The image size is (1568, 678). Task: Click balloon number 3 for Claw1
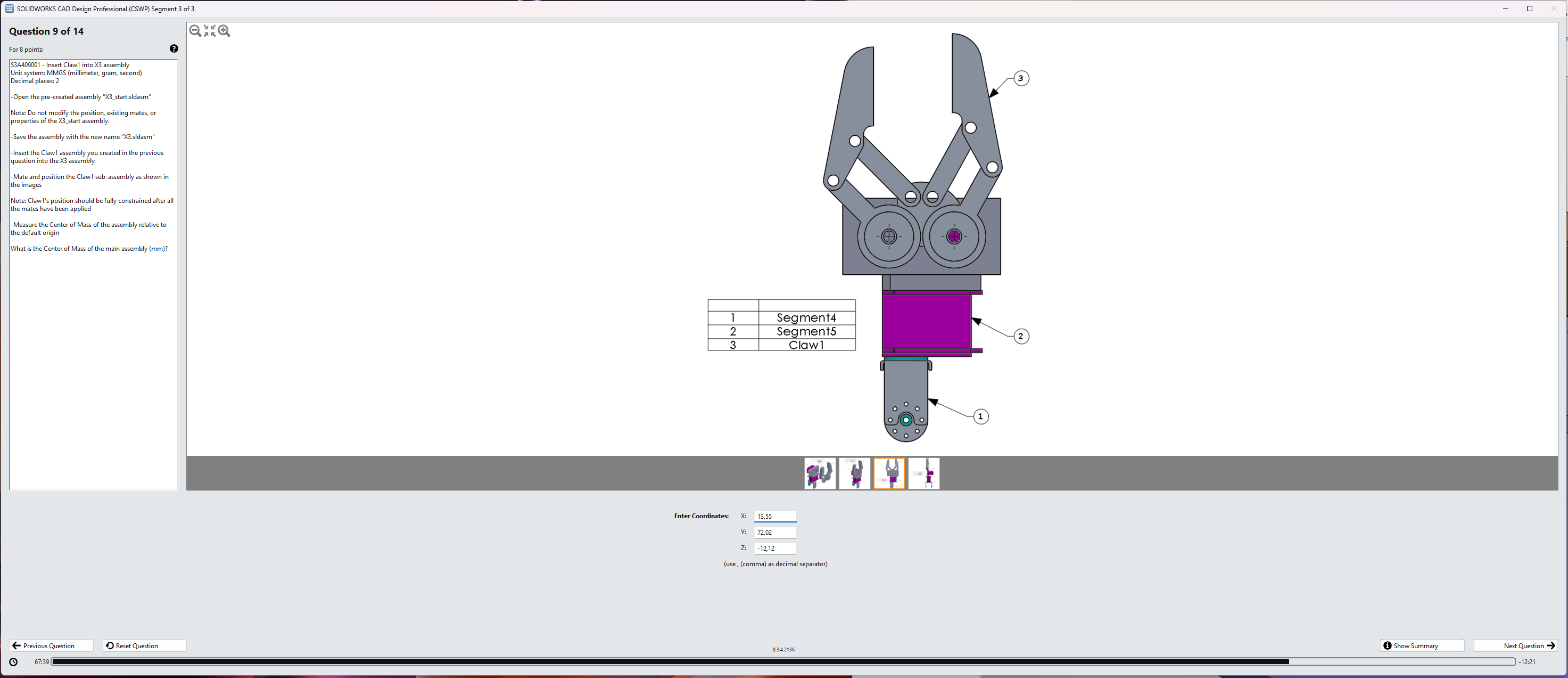click(x=1021, y=79)
